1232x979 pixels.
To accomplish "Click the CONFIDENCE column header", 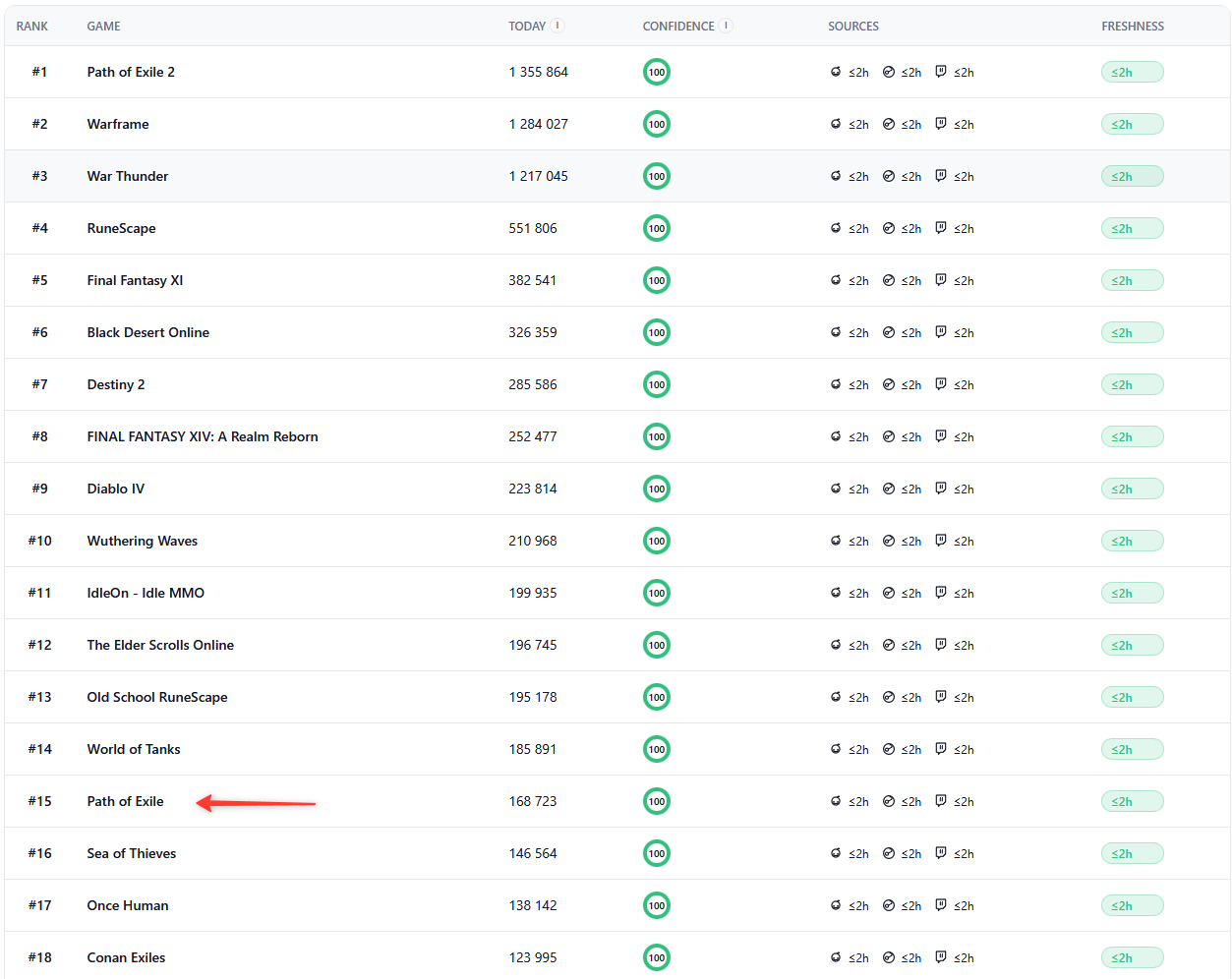I will click(x=678, y=27).
